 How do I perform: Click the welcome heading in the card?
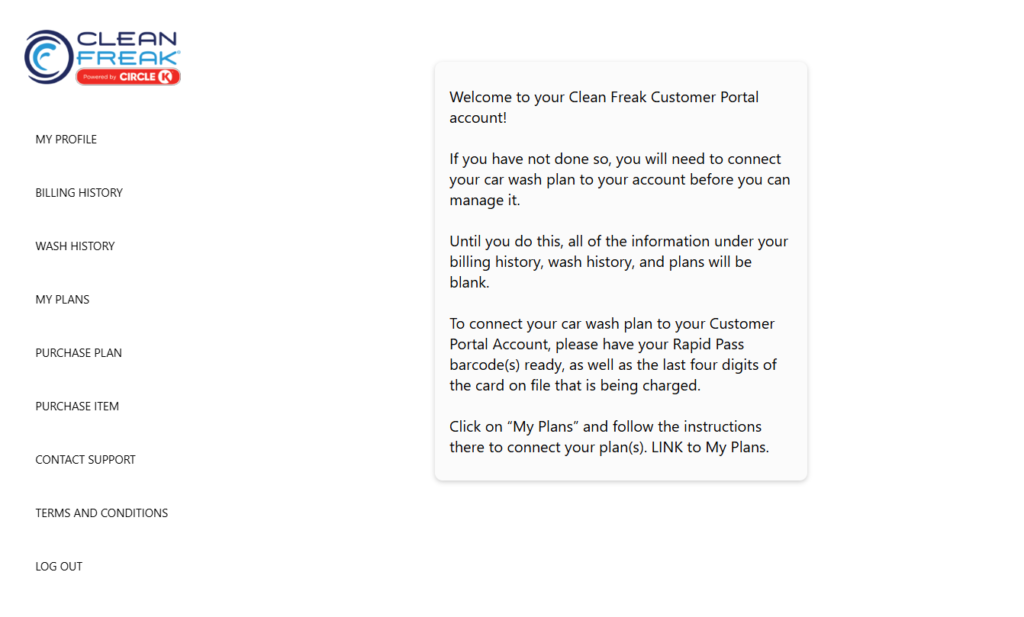(x=604, y=107)
